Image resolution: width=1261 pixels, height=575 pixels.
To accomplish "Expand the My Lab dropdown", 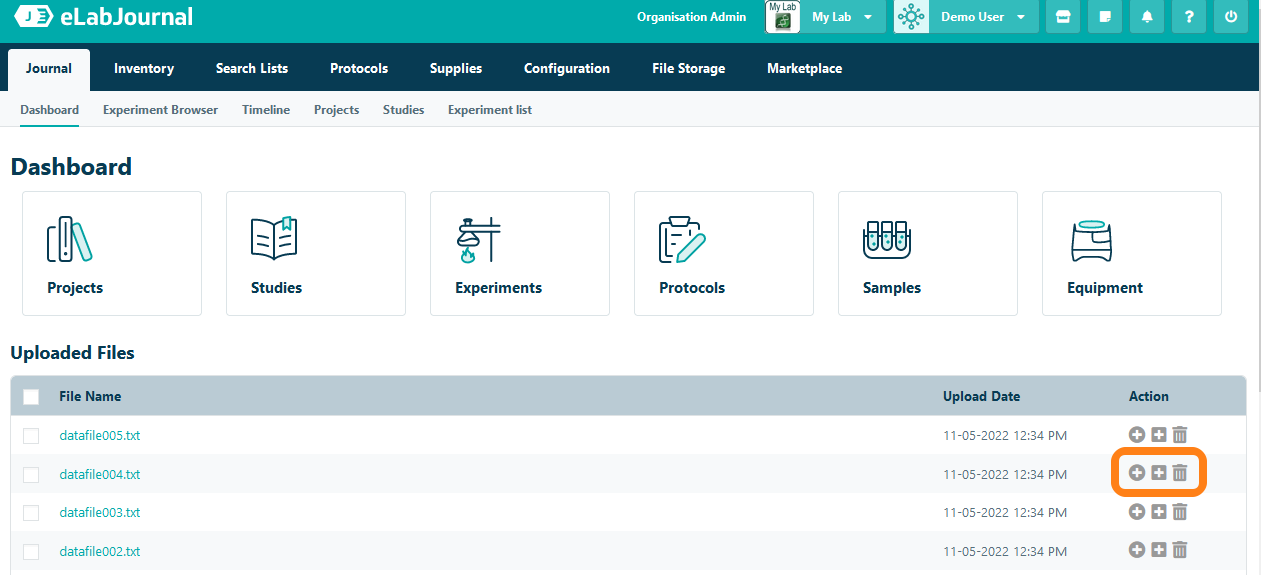I will pyautogui.click(x=841, y=17).
